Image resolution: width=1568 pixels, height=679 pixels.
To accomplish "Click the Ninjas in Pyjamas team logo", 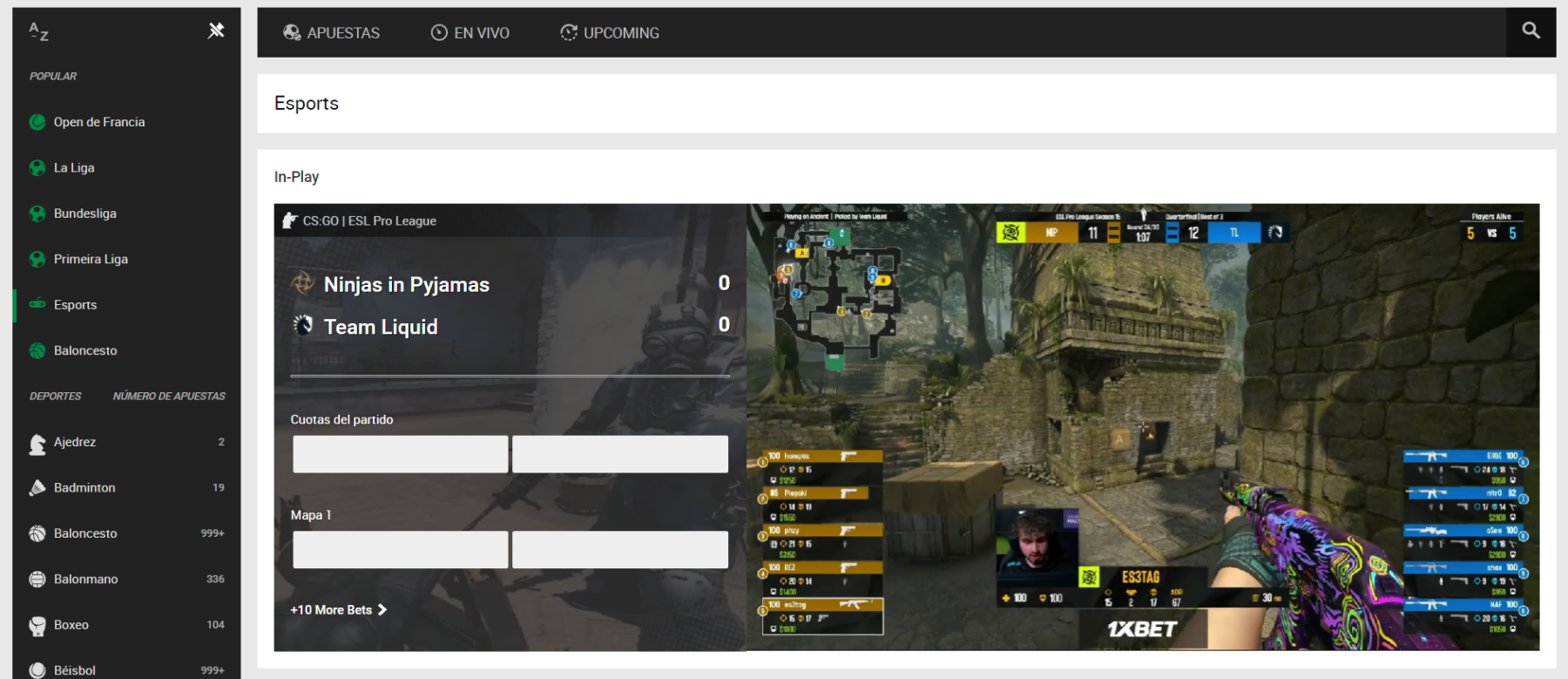I will coord(302,282).
